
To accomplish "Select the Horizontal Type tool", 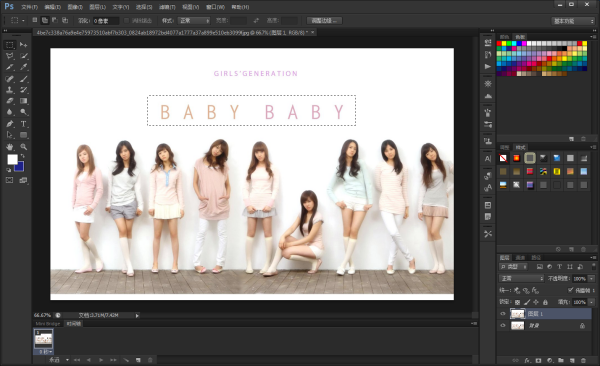I will [x=23, y=124].
